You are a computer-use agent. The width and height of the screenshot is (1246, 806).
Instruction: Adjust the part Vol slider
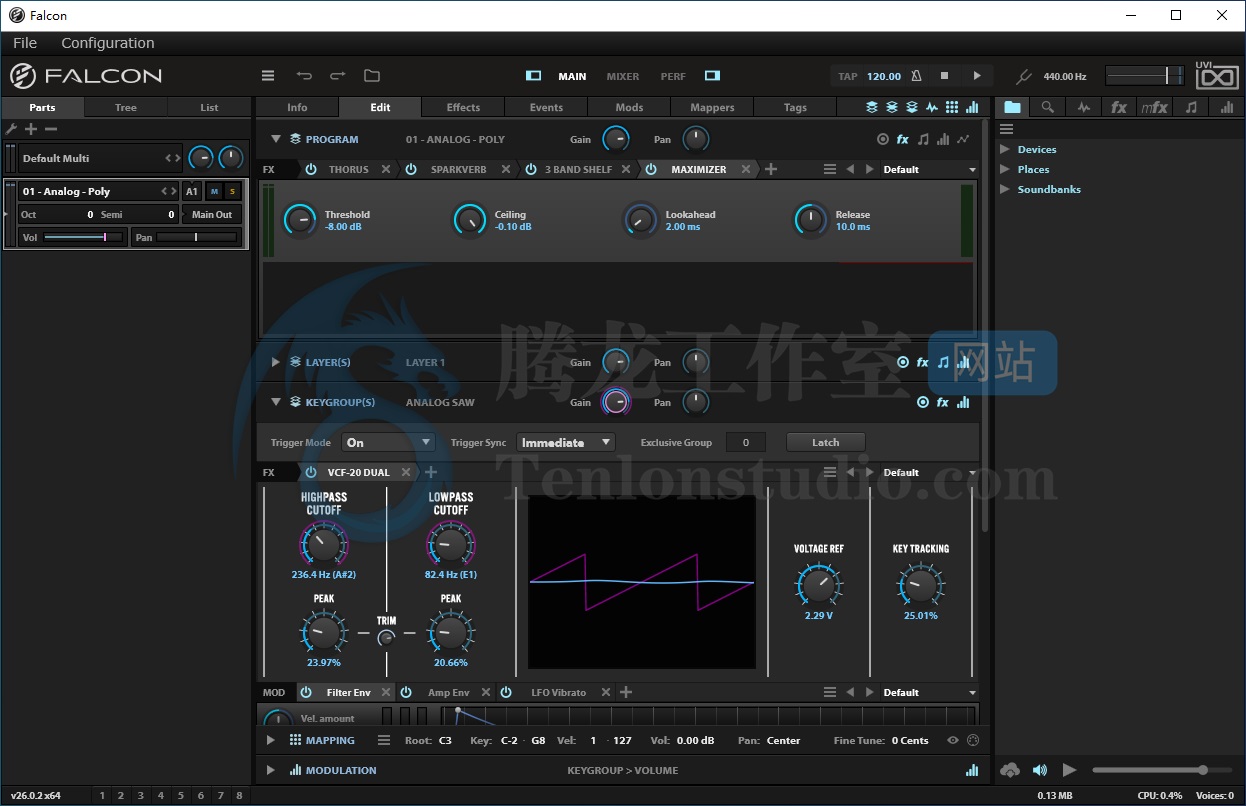coord(83,237)
